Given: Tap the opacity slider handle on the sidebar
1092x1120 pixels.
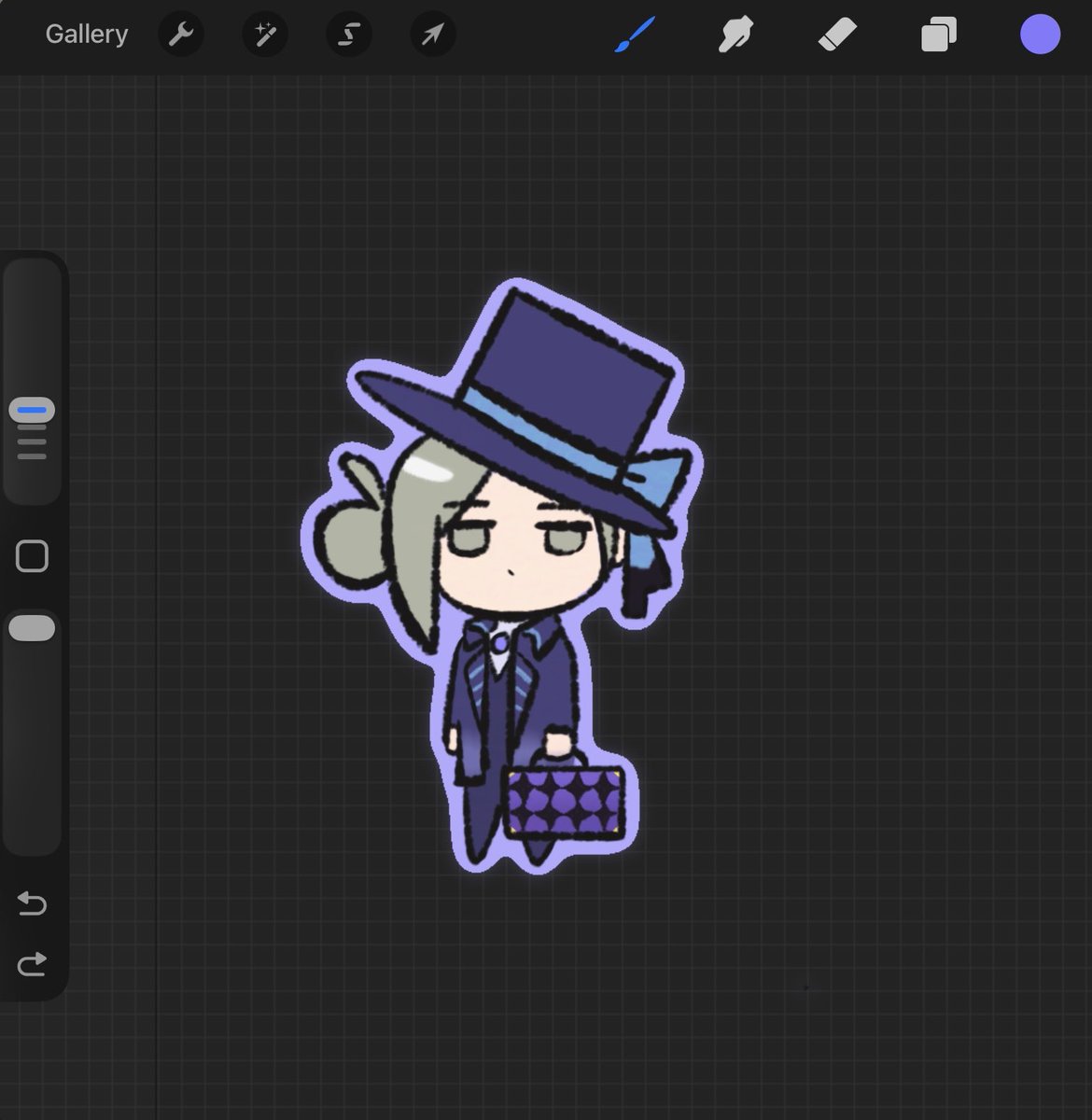Looking at the screenshot, I should pos(32,627).
